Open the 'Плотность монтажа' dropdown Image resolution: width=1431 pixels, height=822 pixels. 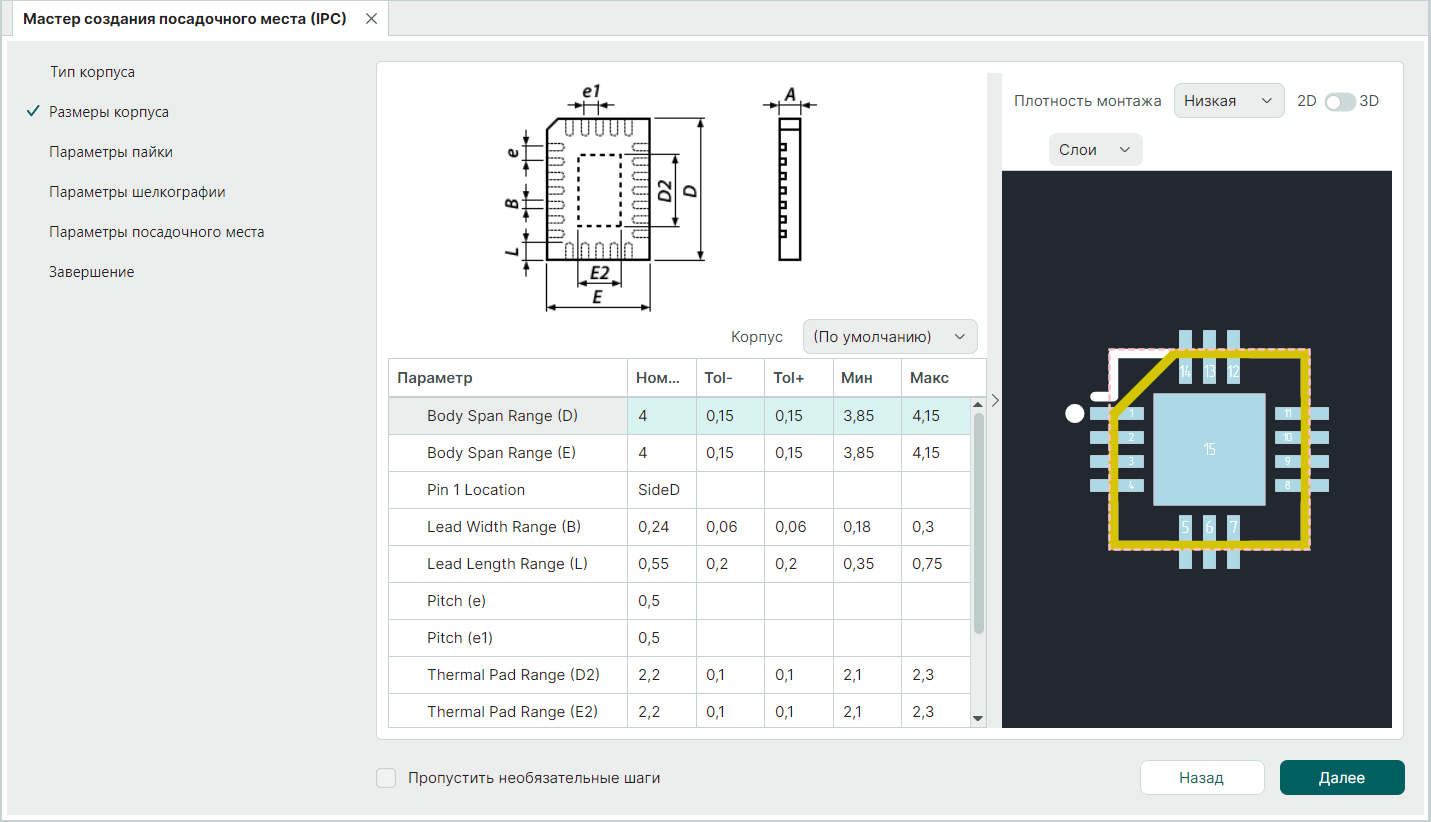click(1228, 101)
